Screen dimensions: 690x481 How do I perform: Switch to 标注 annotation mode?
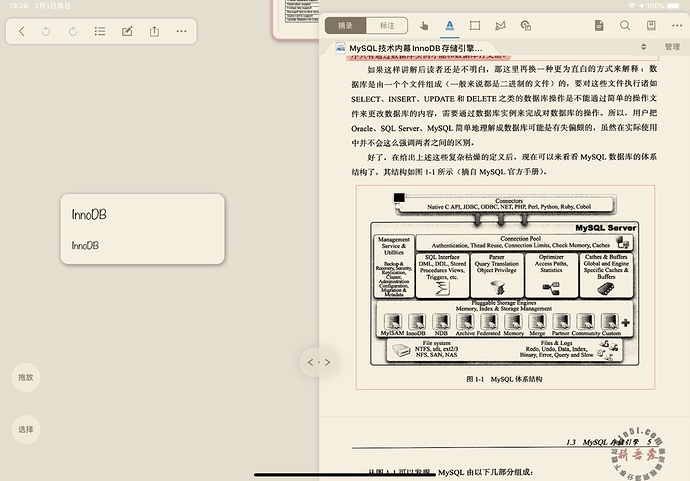[x=387, y=26]
